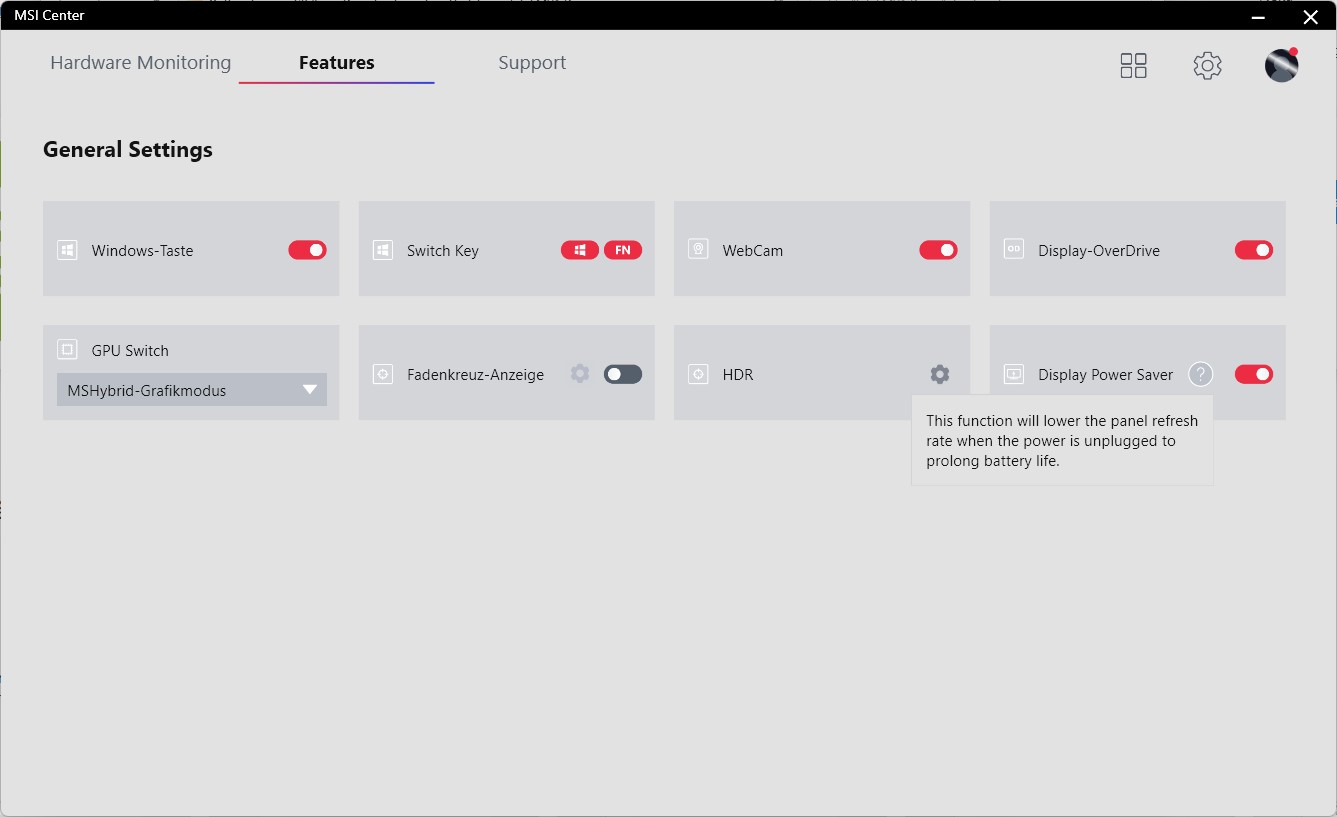Image resolution: width=1337 pixels, height=817 pixels.
Task: Turn off Display-OverDrive toggle
Action: tap(1254, 250)
